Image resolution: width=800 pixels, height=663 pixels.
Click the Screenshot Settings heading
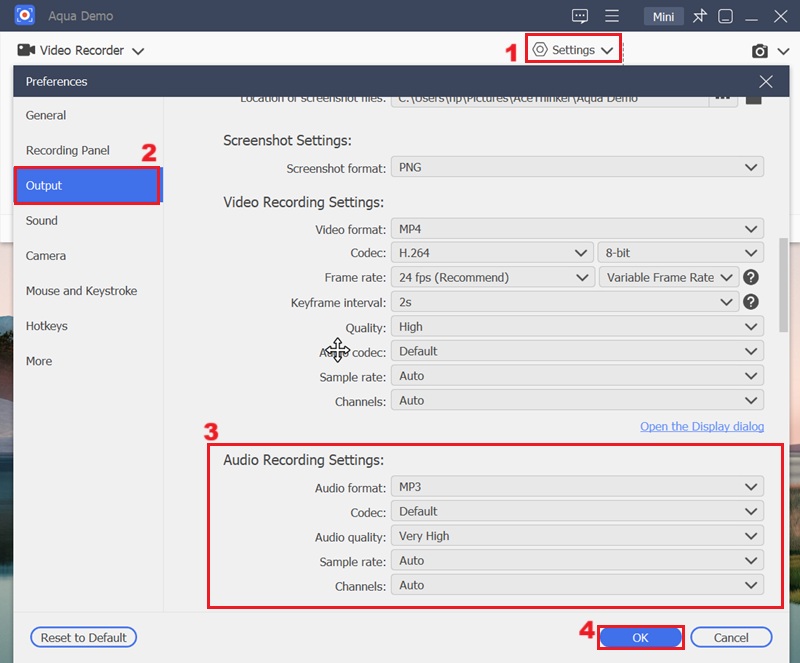point(287,141)
